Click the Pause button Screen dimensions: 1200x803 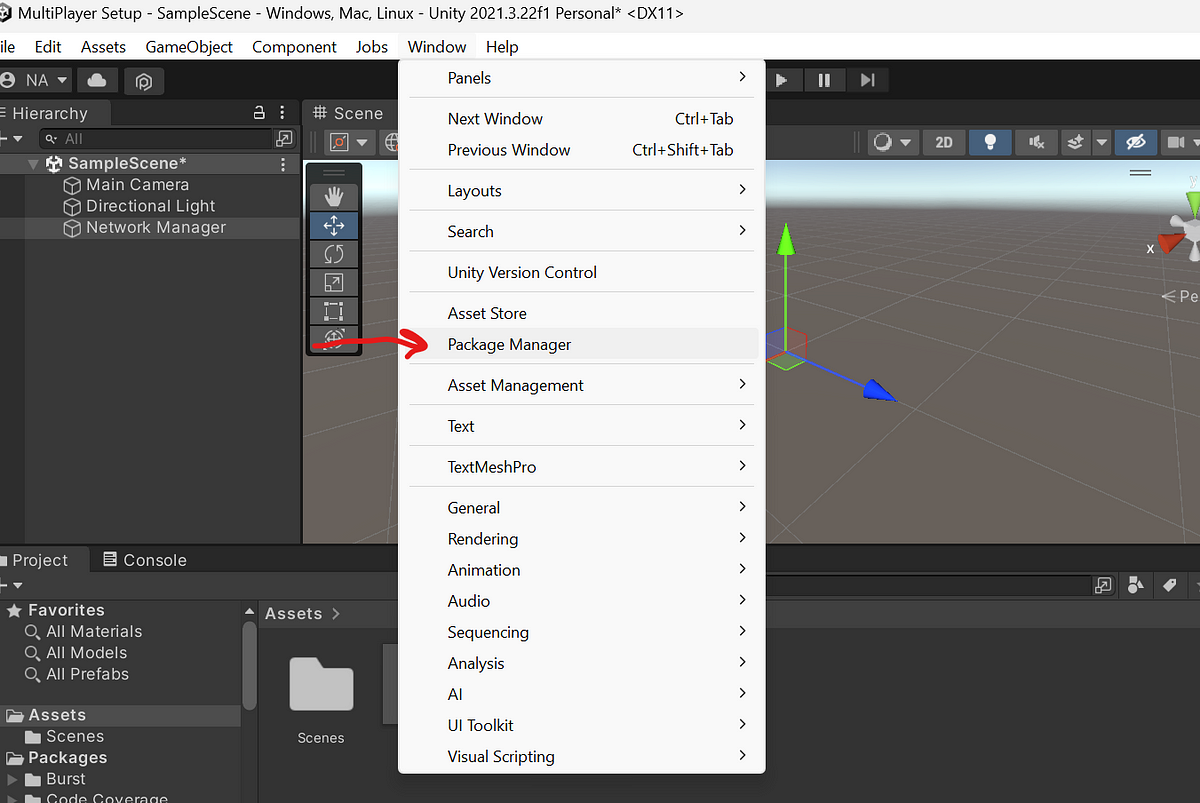824,80
